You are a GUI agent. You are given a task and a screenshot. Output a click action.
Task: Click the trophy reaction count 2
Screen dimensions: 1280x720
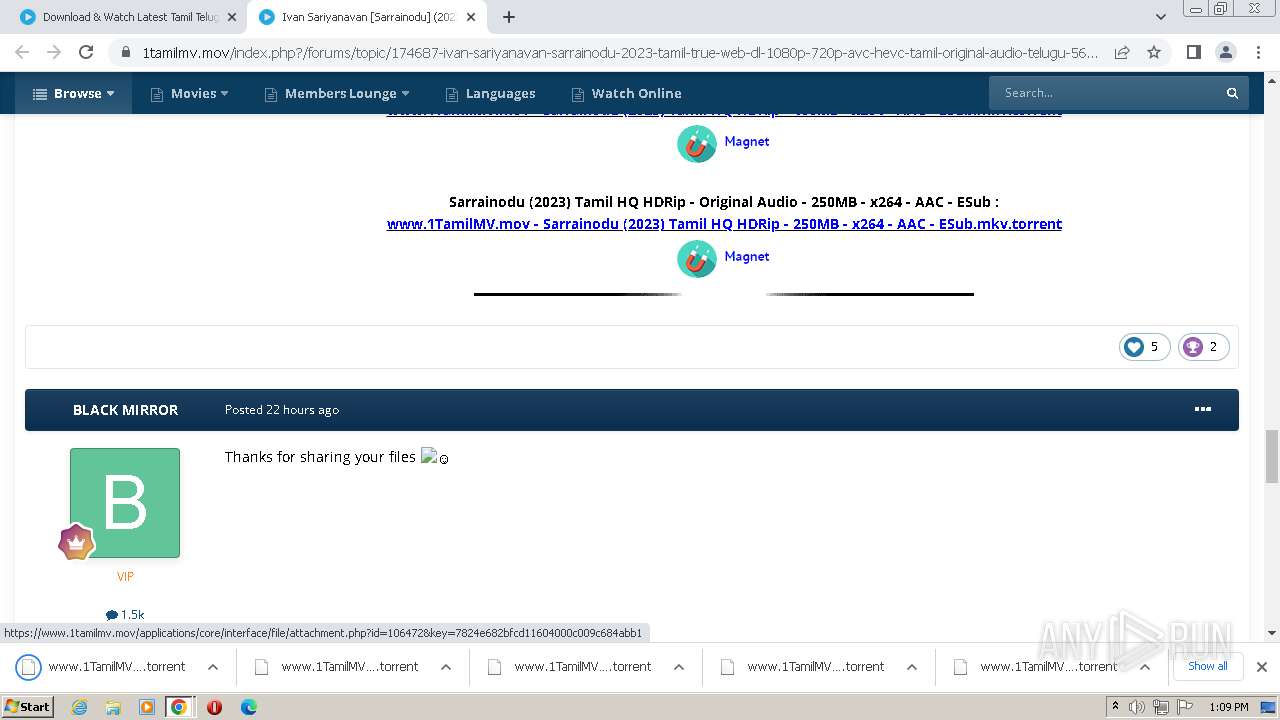(x=1203, y=347)
